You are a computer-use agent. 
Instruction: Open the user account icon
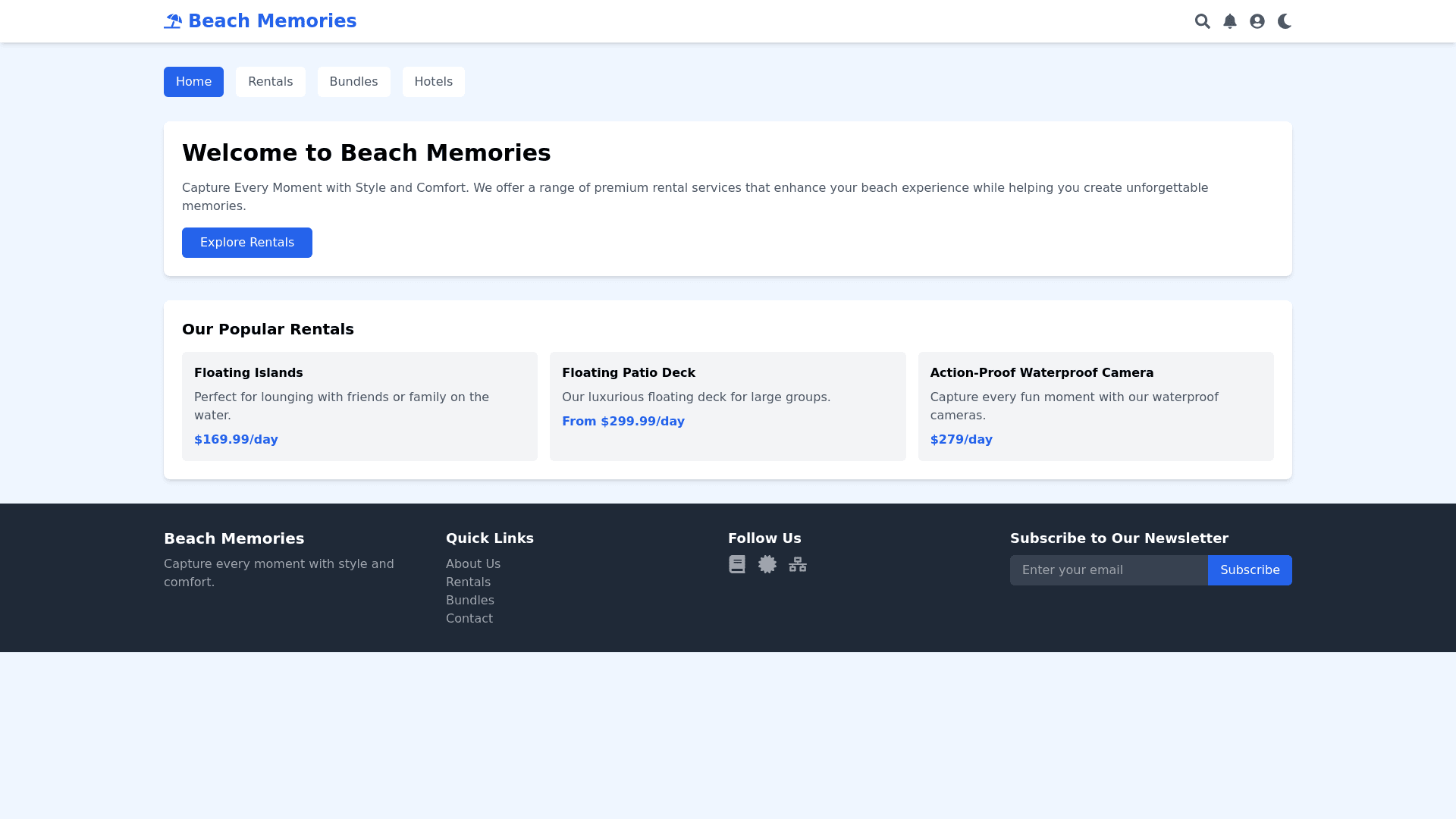coord(1257,21)
